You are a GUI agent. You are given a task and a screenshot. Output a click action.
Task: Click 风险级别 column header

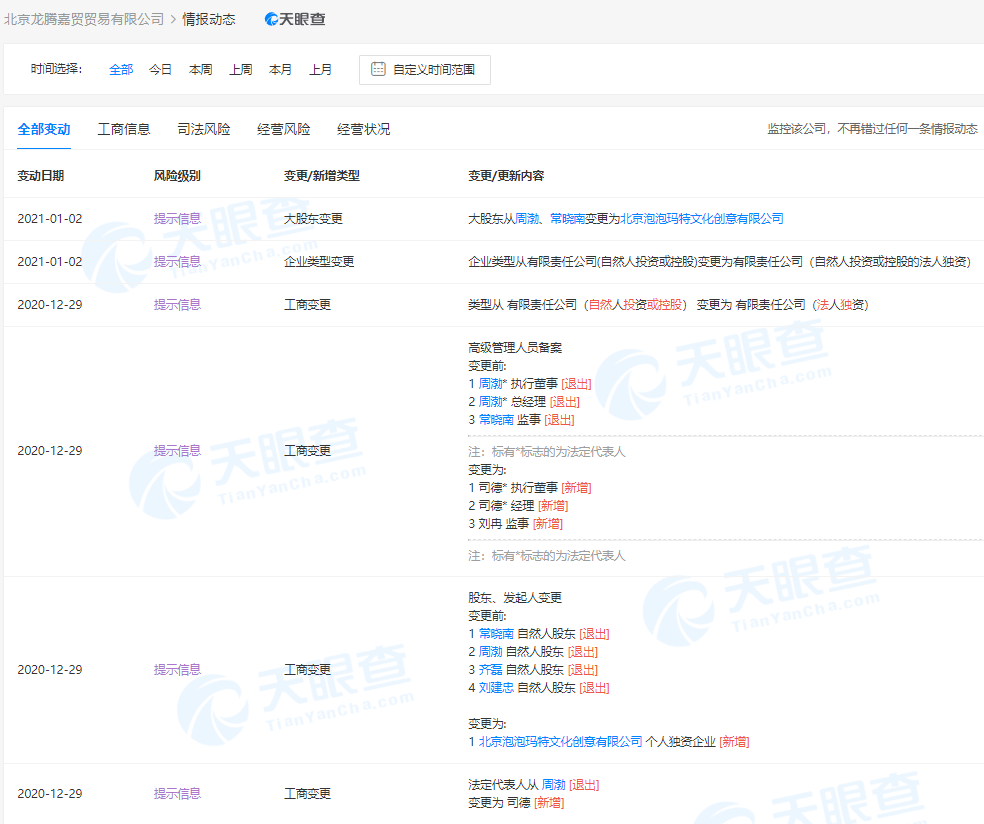click(x=177, y=176)
